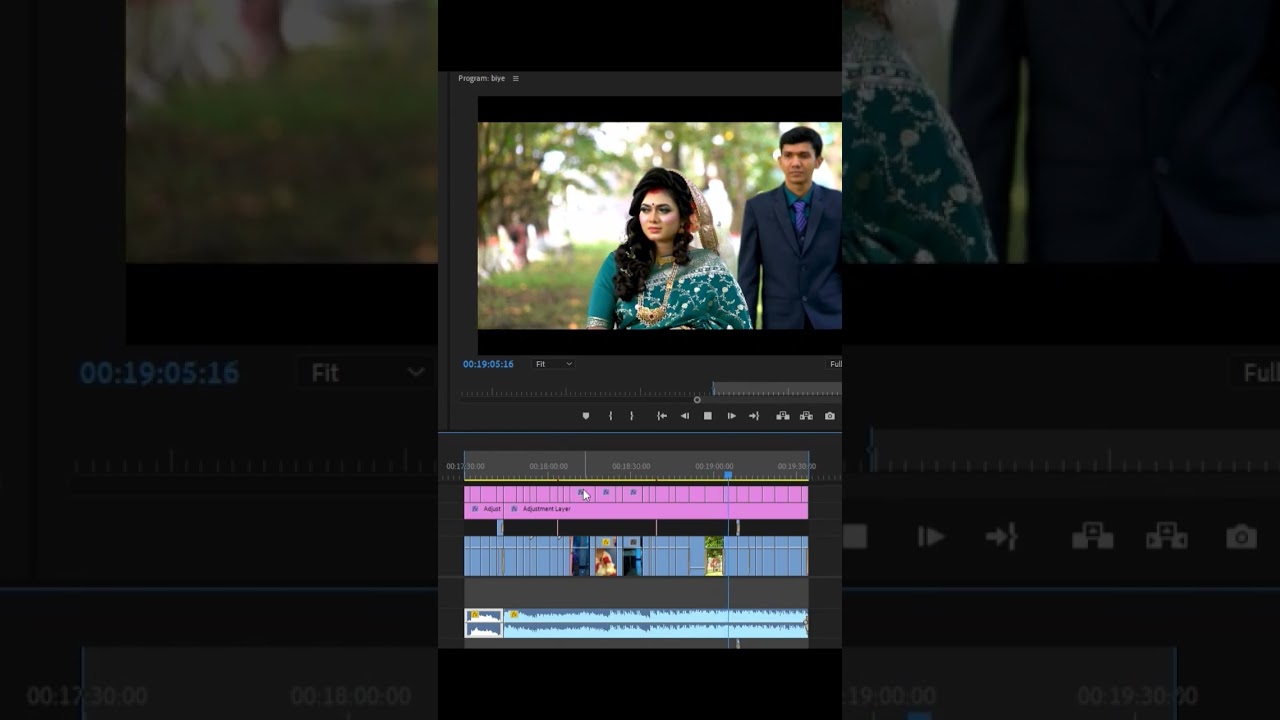This screenshot has height=720, width=1280.
Task: Click the 00:19:05:16 playhead timecode
Action: pyautogui.click(x=488, y=364)
